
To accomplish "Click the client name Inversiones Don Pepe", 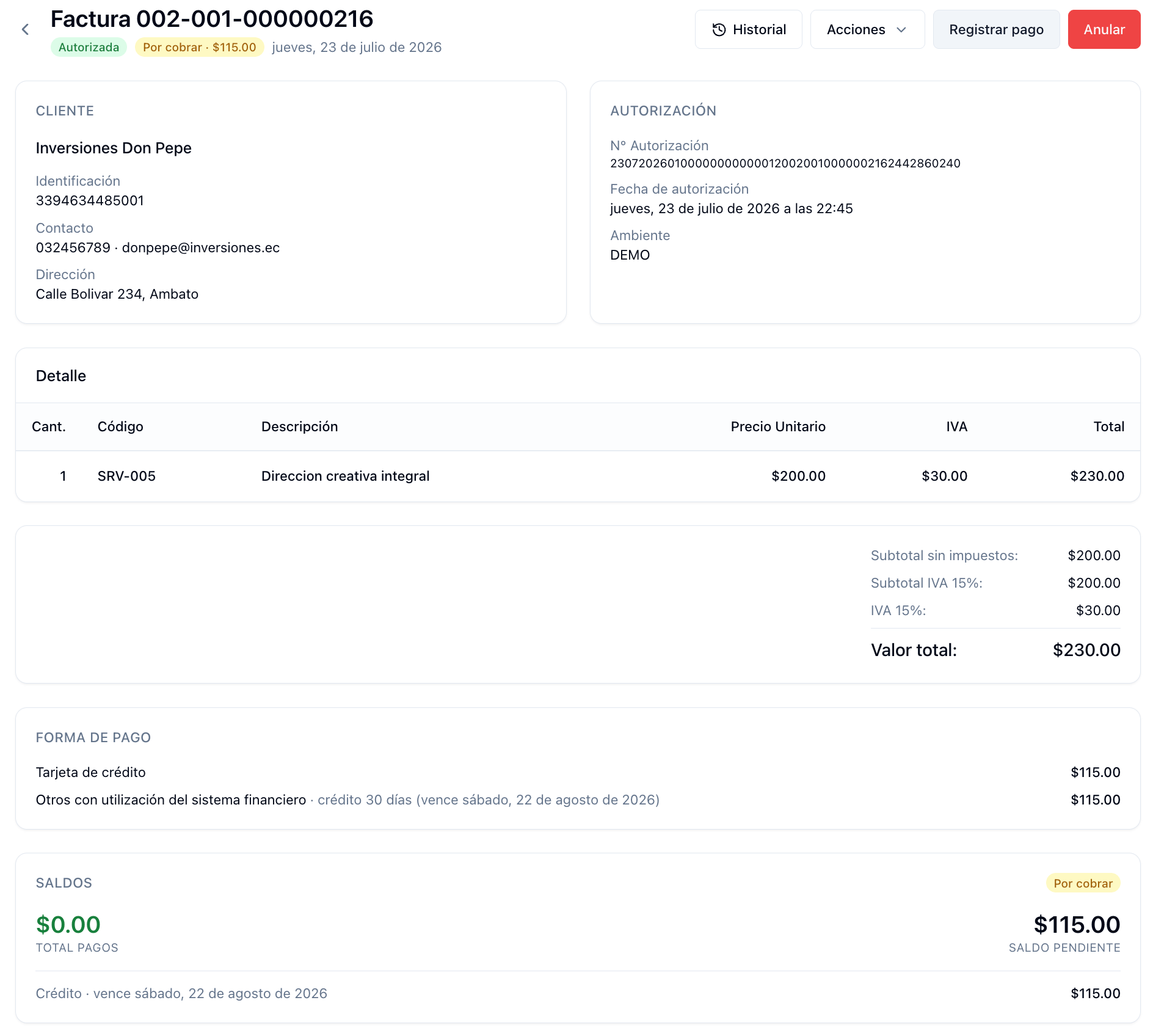I will [114, 148].
